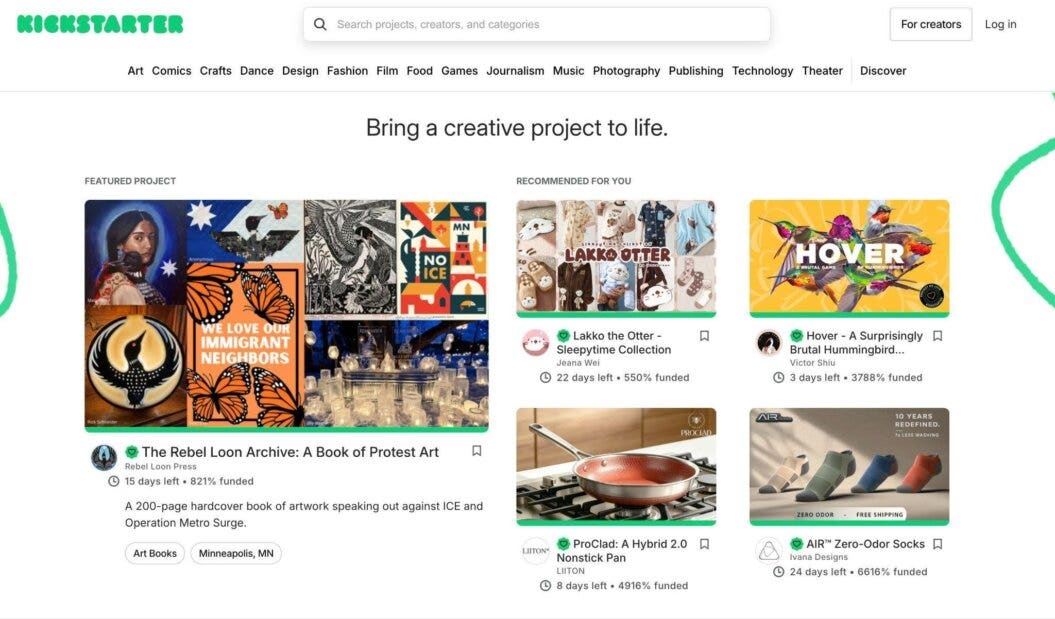Click Rebel Loon Press creator name

point(160,466)
